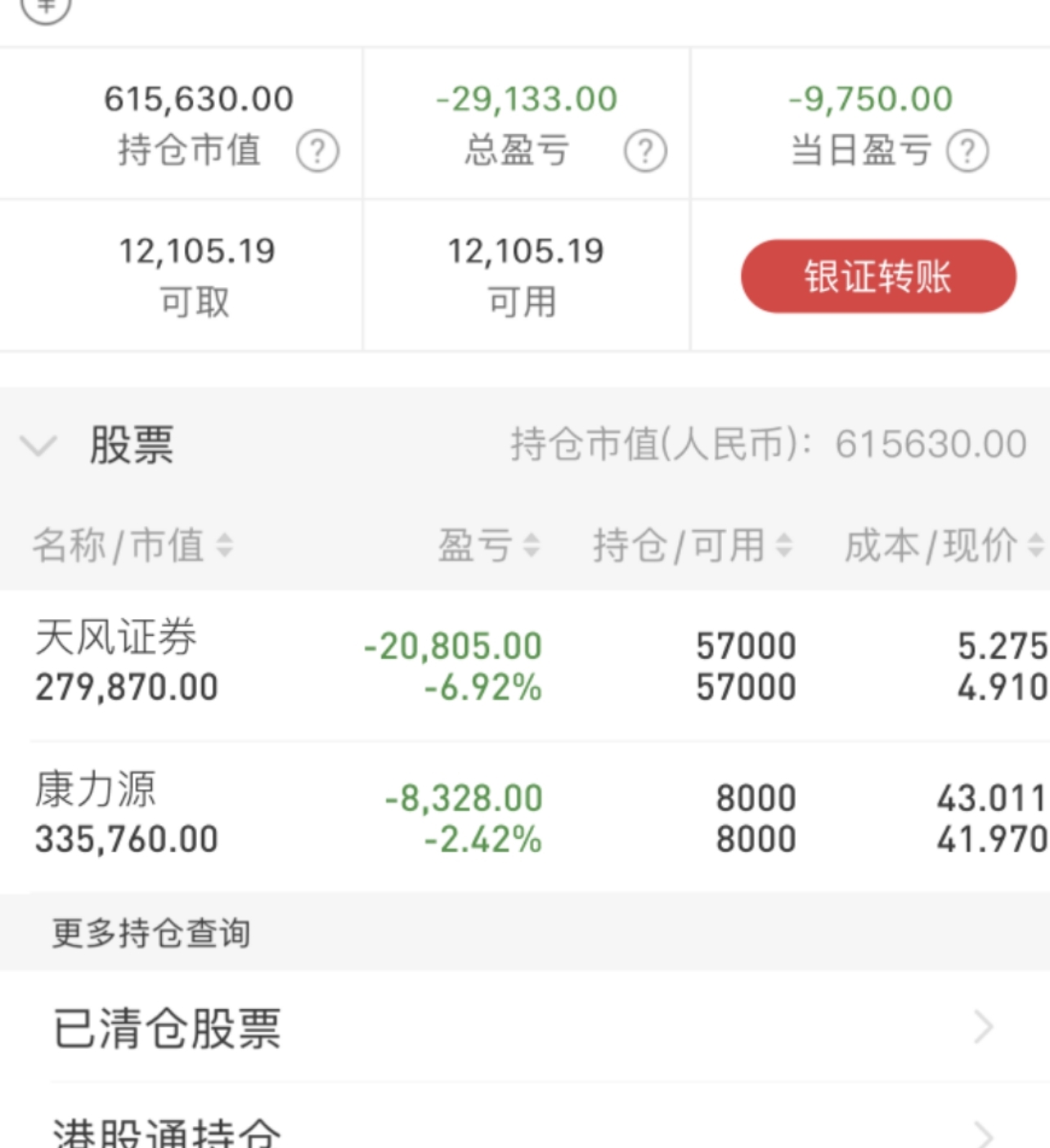The height and width of the screenshot is (1148, 1050).
Task: Sort by 盈亏 arrow icon
Action: (x=531, y=545)
